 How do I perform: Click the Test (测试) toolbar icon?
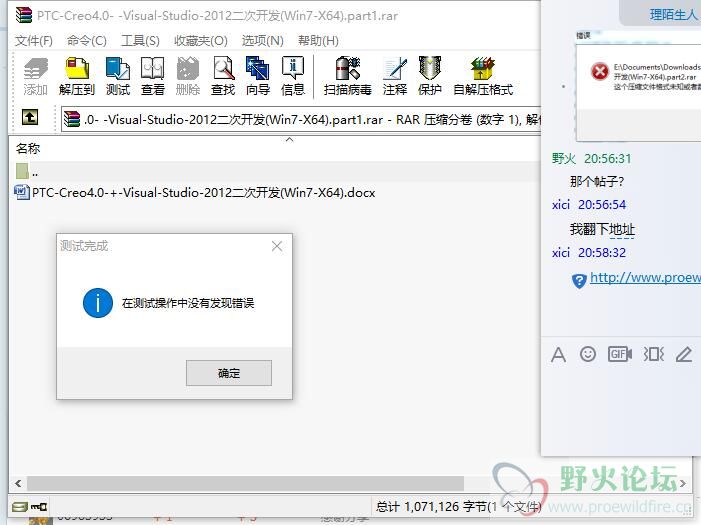pos(118,76)
